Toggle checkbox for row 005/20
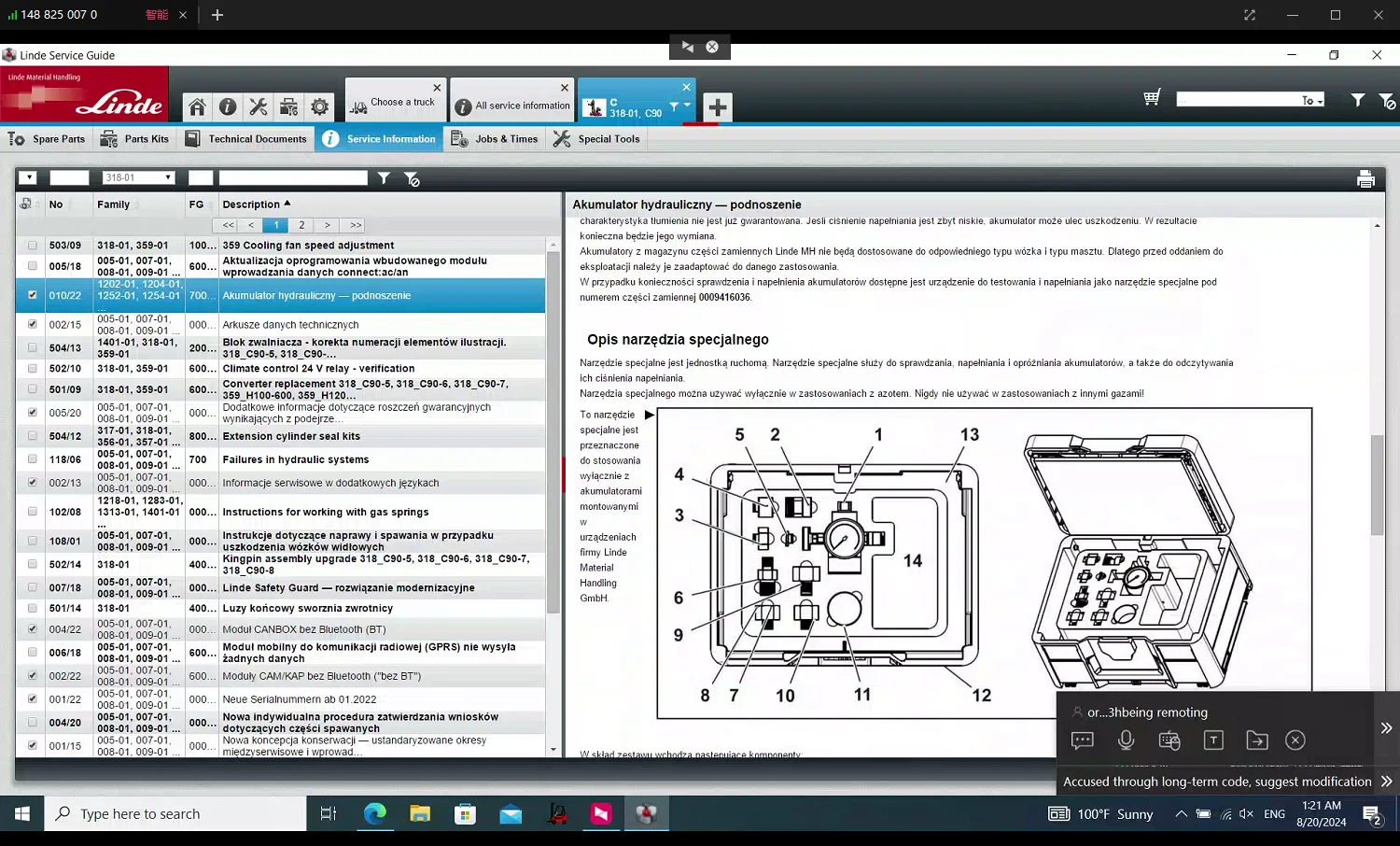 [33, 413]
